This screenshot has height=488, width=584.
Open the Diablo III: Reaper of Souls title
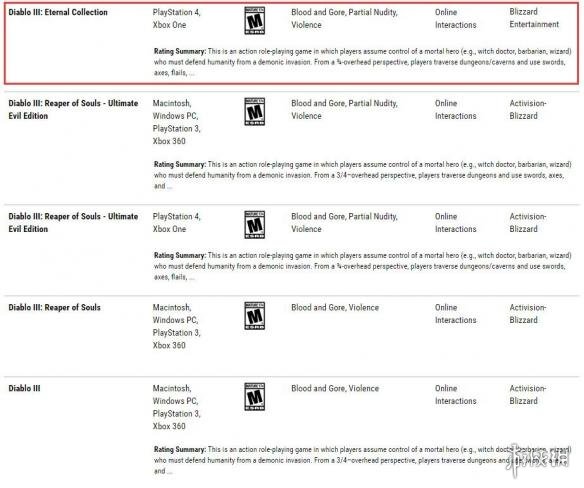(55, 307)
